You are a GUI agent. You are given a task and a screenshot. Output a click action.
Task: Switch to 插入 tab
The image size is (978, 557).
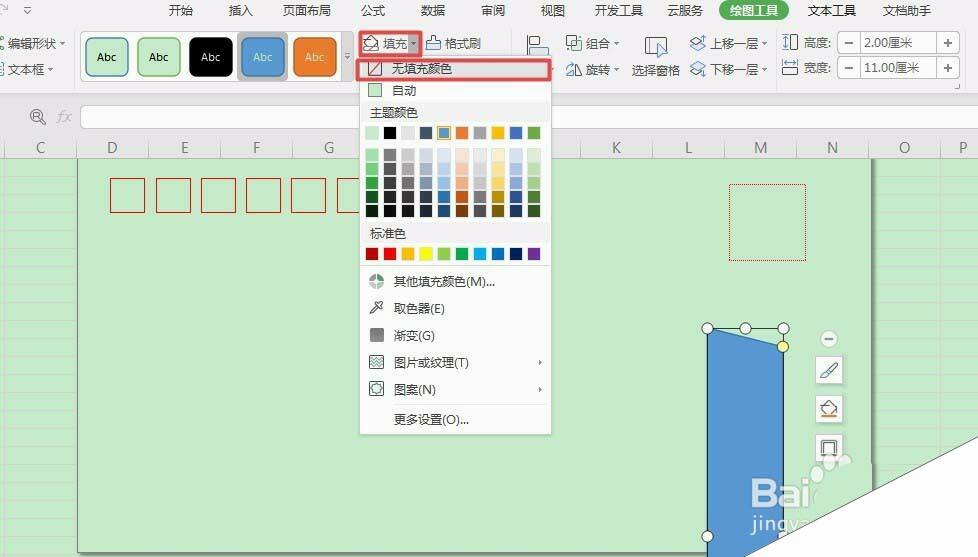tap(240, 11)
